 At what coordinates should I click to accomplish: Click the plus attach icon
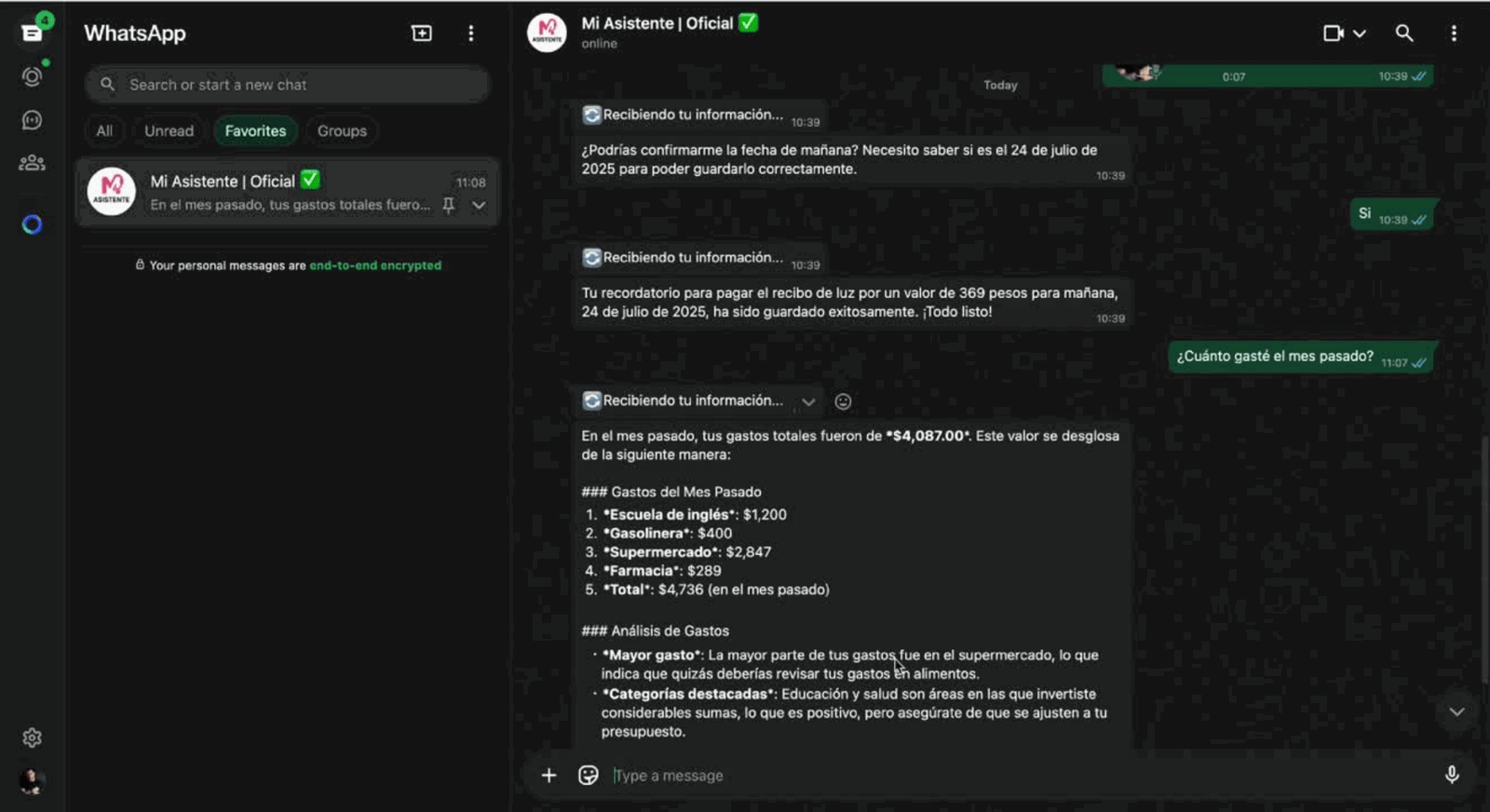click(x=549, y=775)
